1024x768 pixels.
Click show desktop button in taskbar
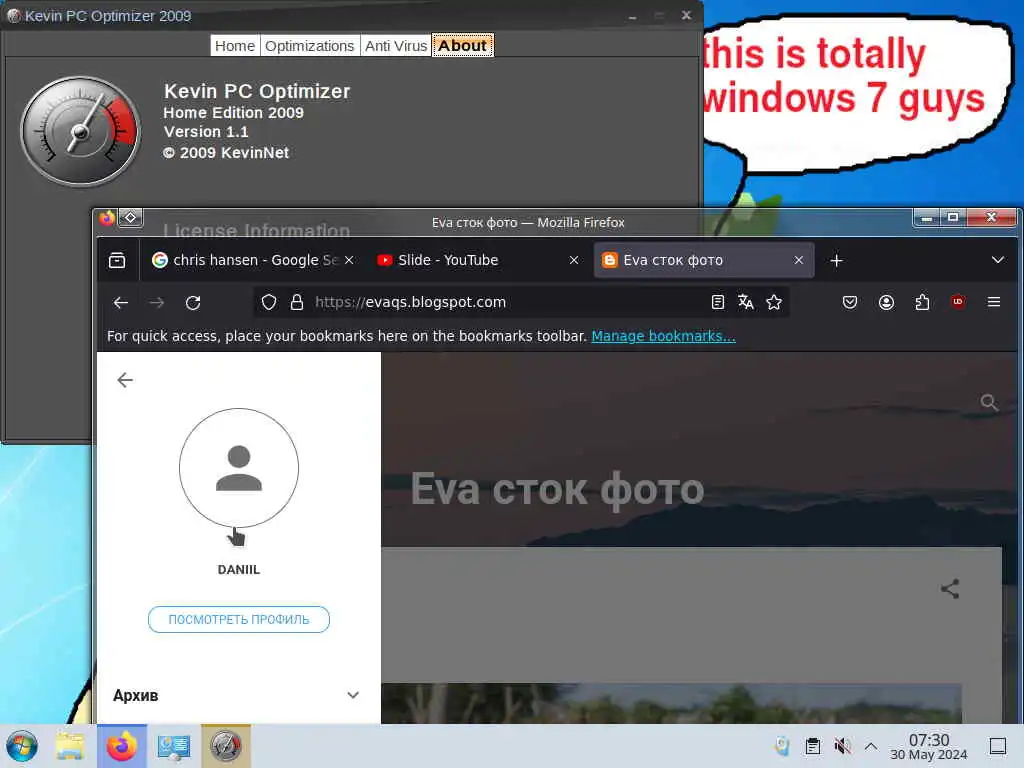(998, 746)
